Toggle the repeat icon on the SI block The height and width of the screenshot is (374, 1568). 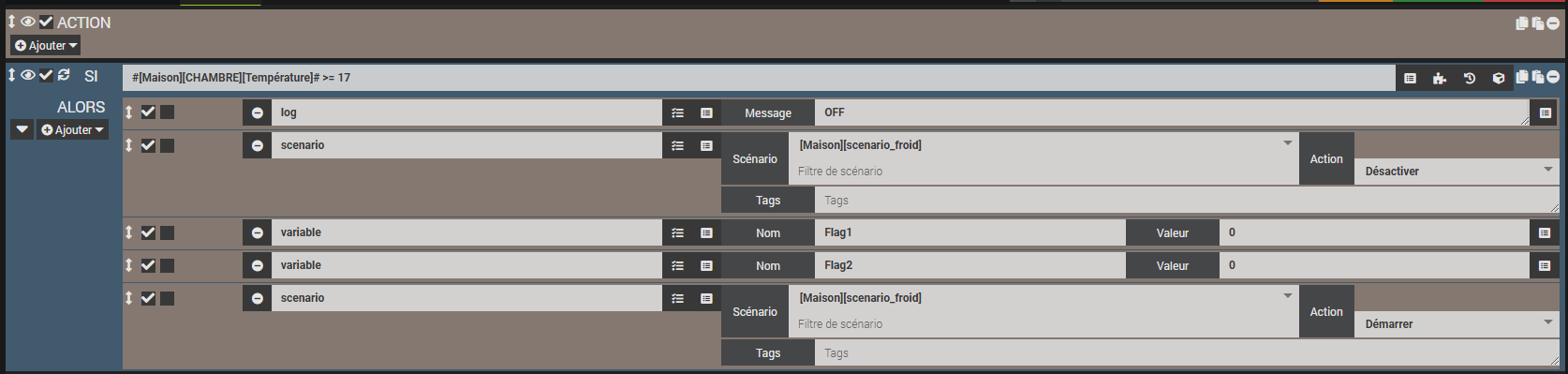click(x=64, y=75)
